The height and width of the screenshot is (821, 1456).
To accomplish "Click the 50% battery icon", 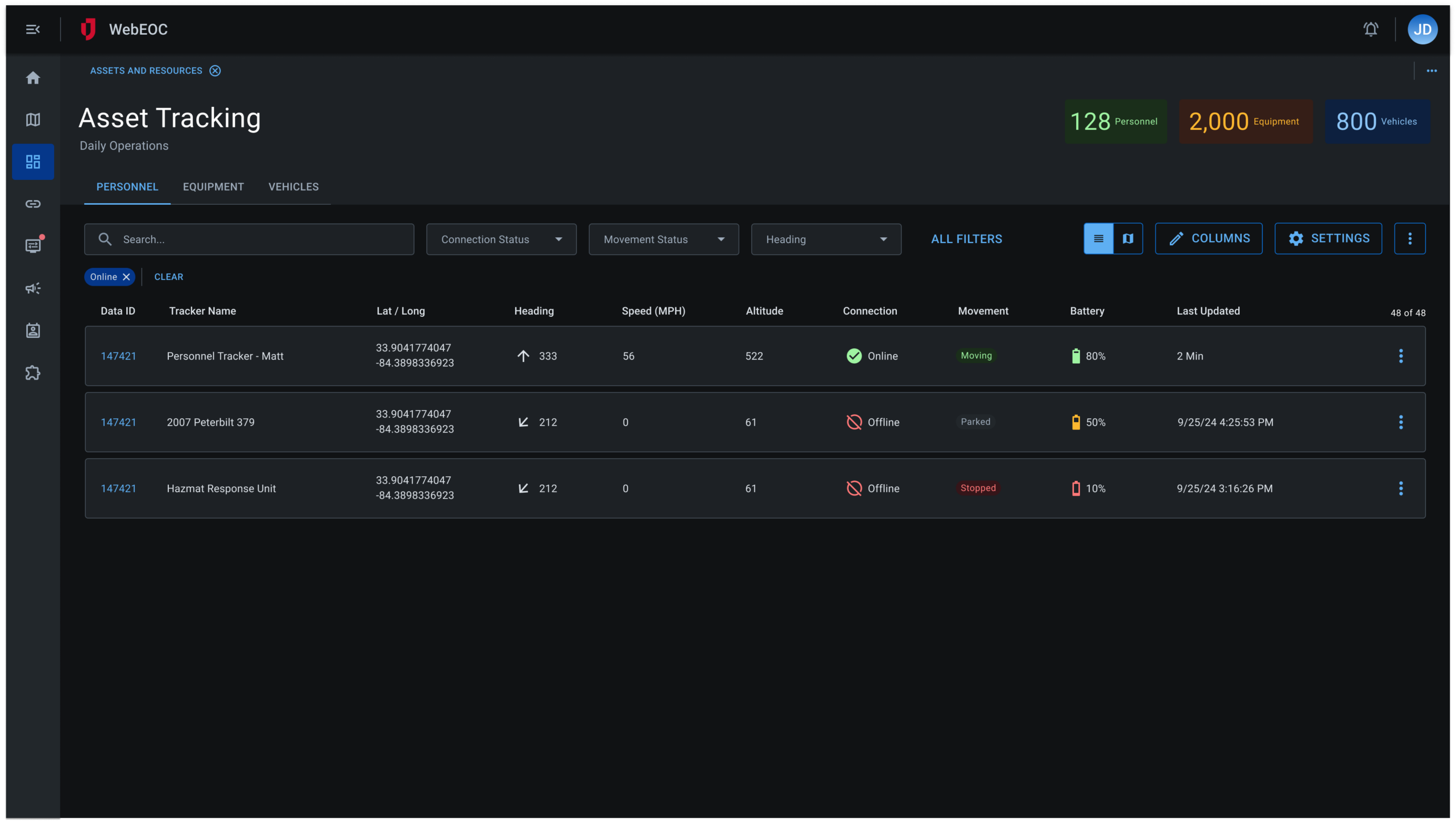I will 1076,422.
